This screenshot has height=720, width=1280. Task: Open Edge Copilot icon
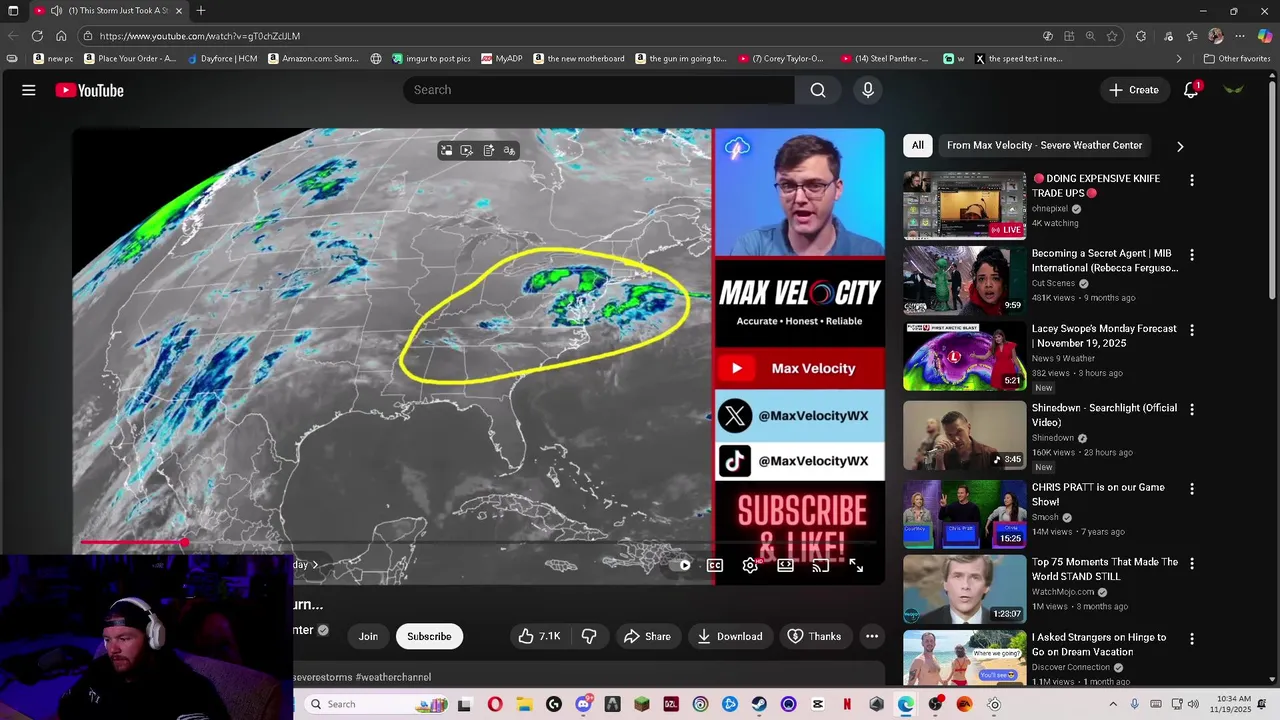coord(1265,36)
